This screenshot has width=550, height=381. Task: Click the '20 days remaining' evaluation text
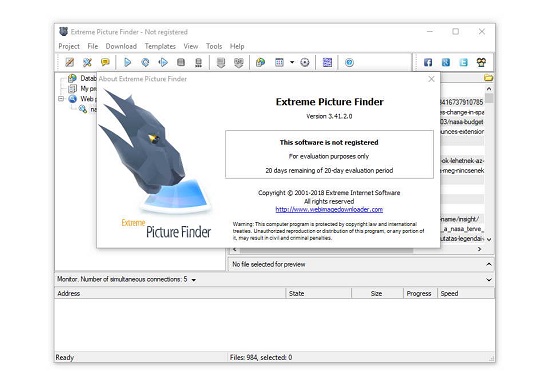click(329, 171)
